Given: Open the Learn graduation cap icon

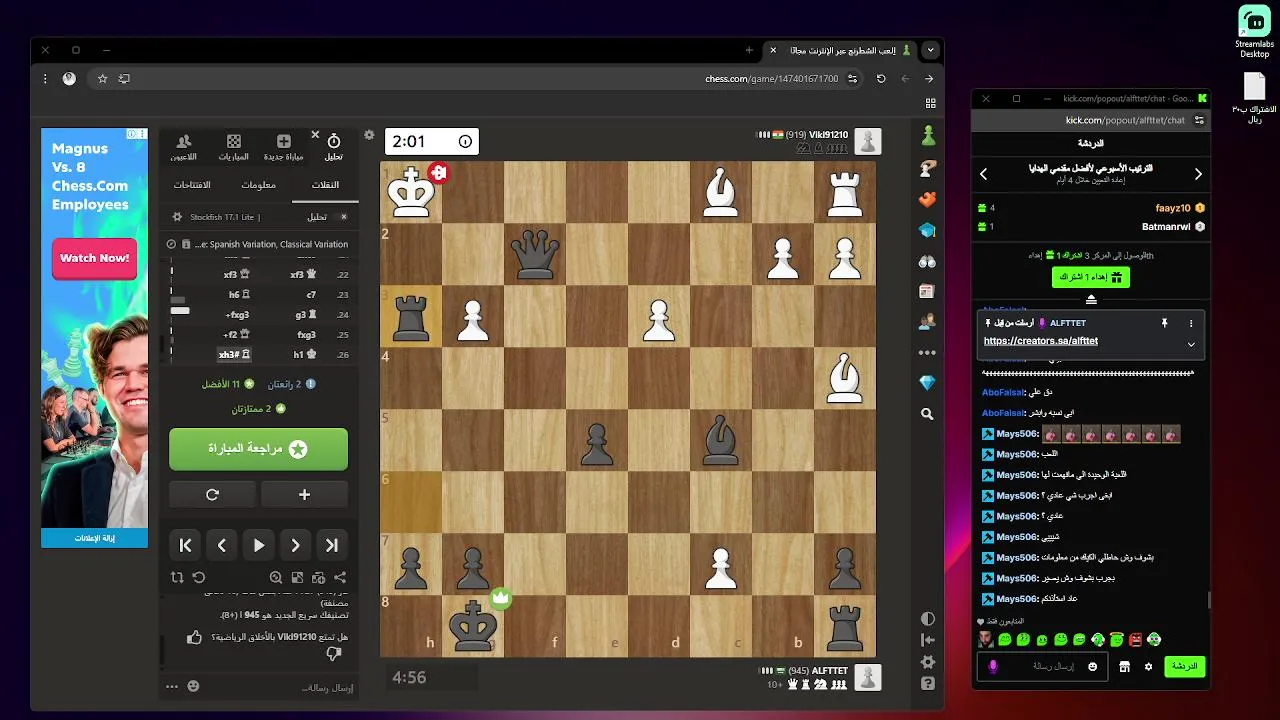Looking at the screenshot, I should click(928, 230).
